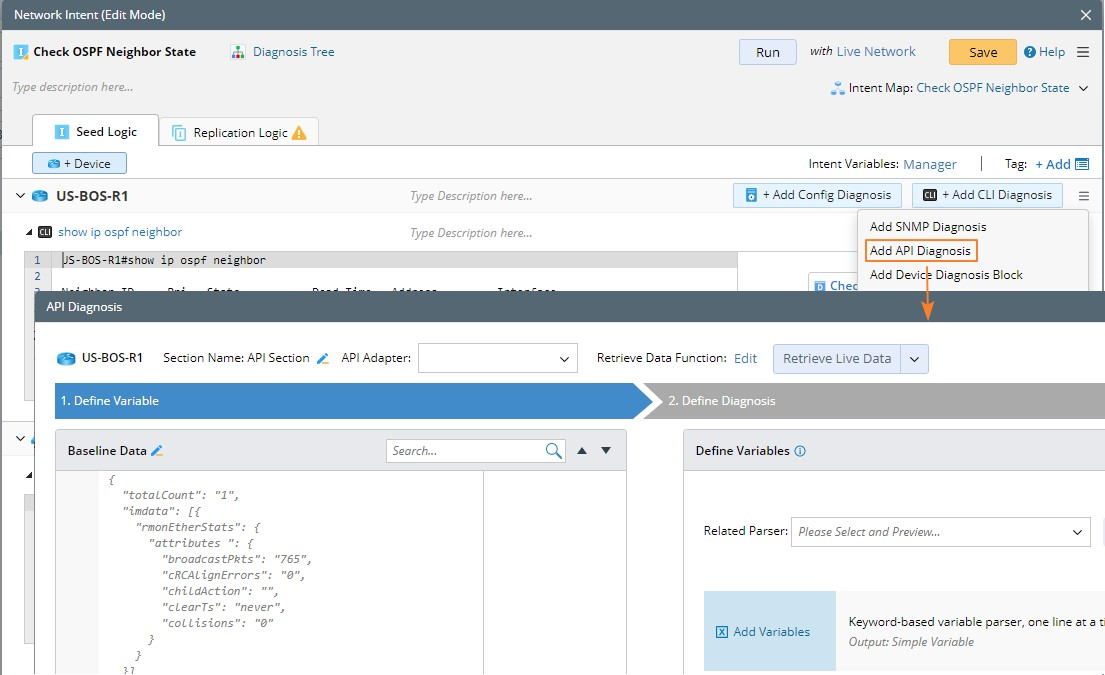Open the hamburger menu next to Help
1105x675 pixels.
pos(1083,52)
